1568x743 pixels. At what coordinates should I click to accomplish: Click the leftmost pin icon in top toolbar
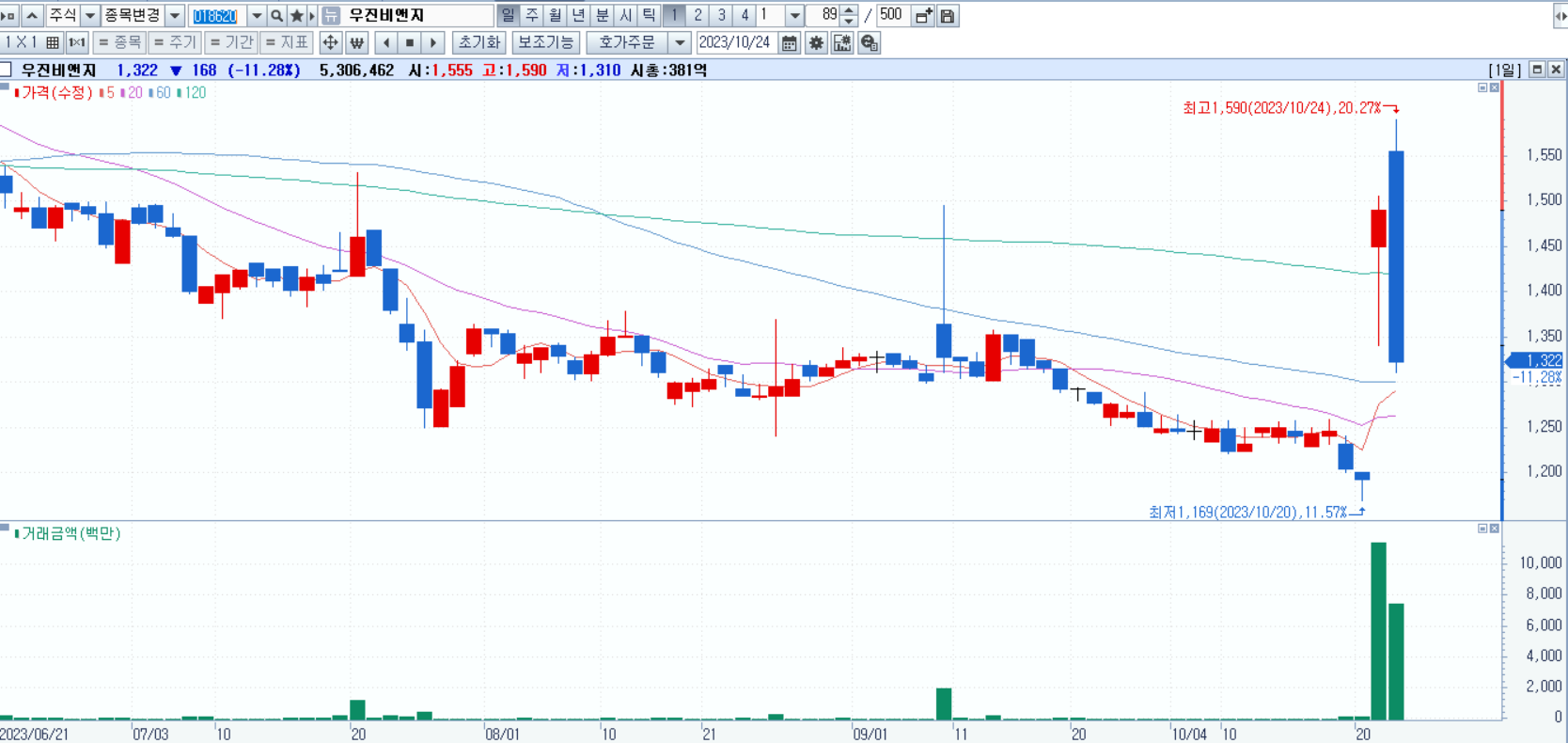(x=8, y=15)
